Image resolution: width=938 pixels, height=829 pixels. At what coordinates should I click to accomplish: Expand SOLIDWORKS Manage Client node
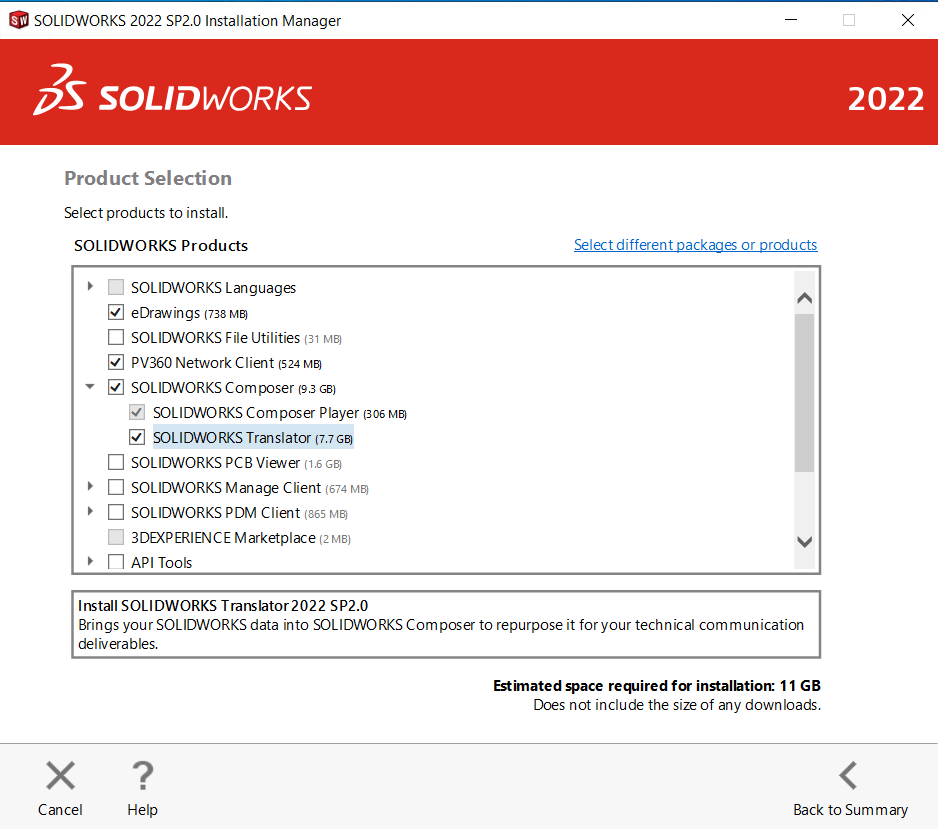click(90, 487)
